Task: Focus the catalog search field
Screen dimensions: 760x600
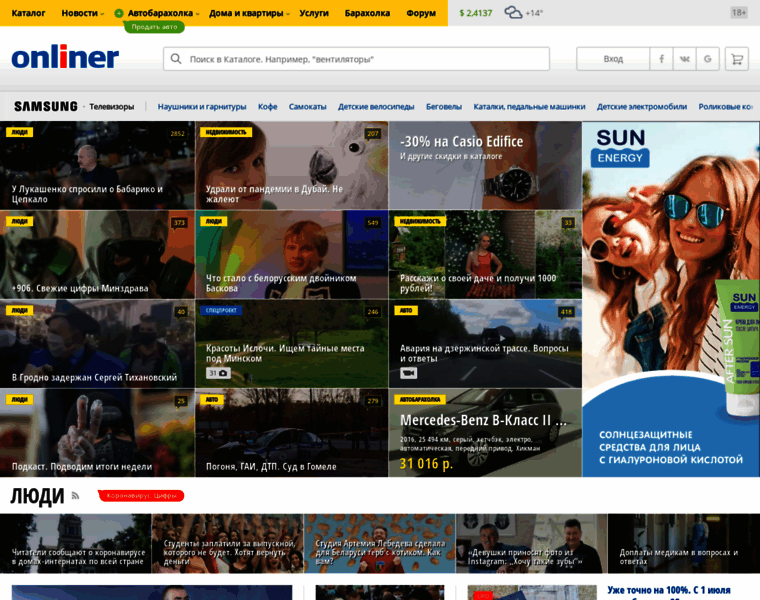Action: point(356,59)
